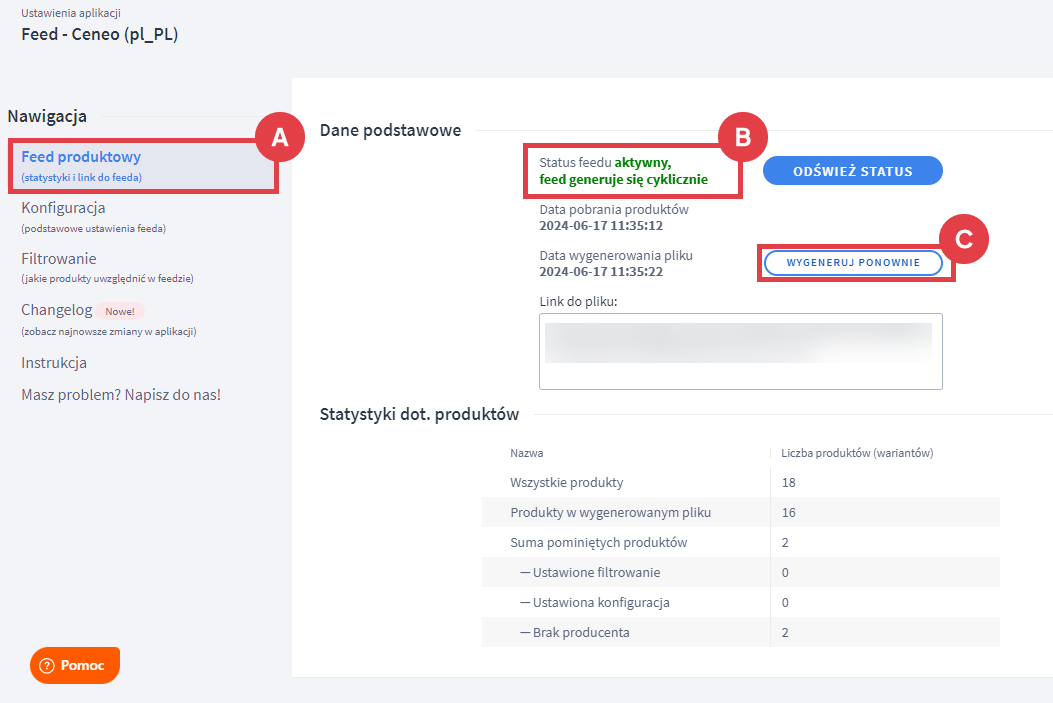1053x703 pixels.
Task: Click the green "aktywny" feed status text
Action: point(642,162)
